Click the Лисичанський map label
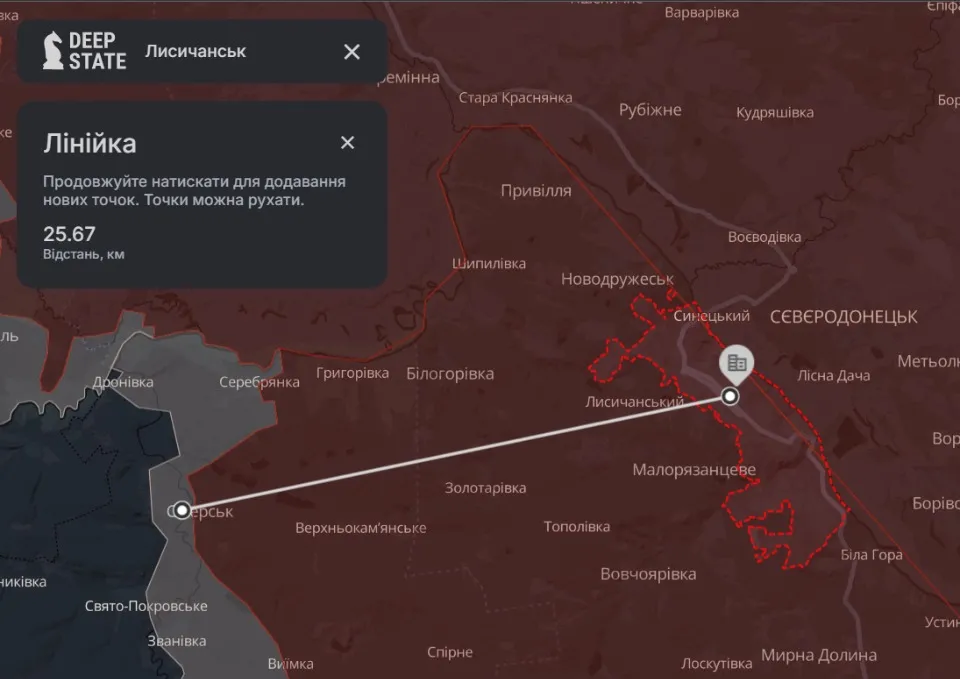 pyautogui.click(x=634, y=402)
